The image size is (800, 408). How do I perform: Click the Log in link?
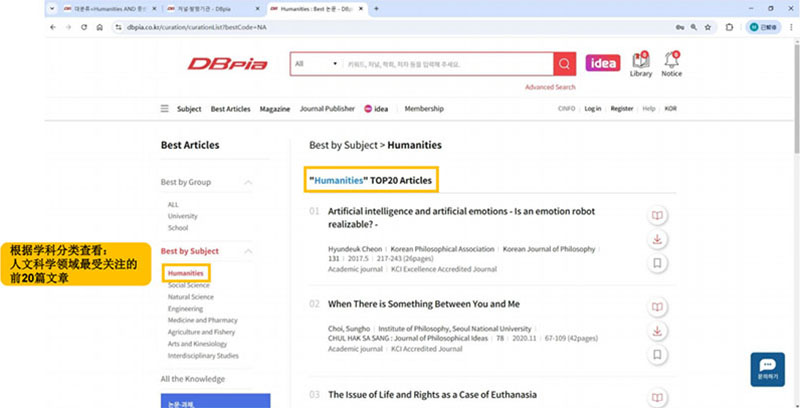pos(593,109)
